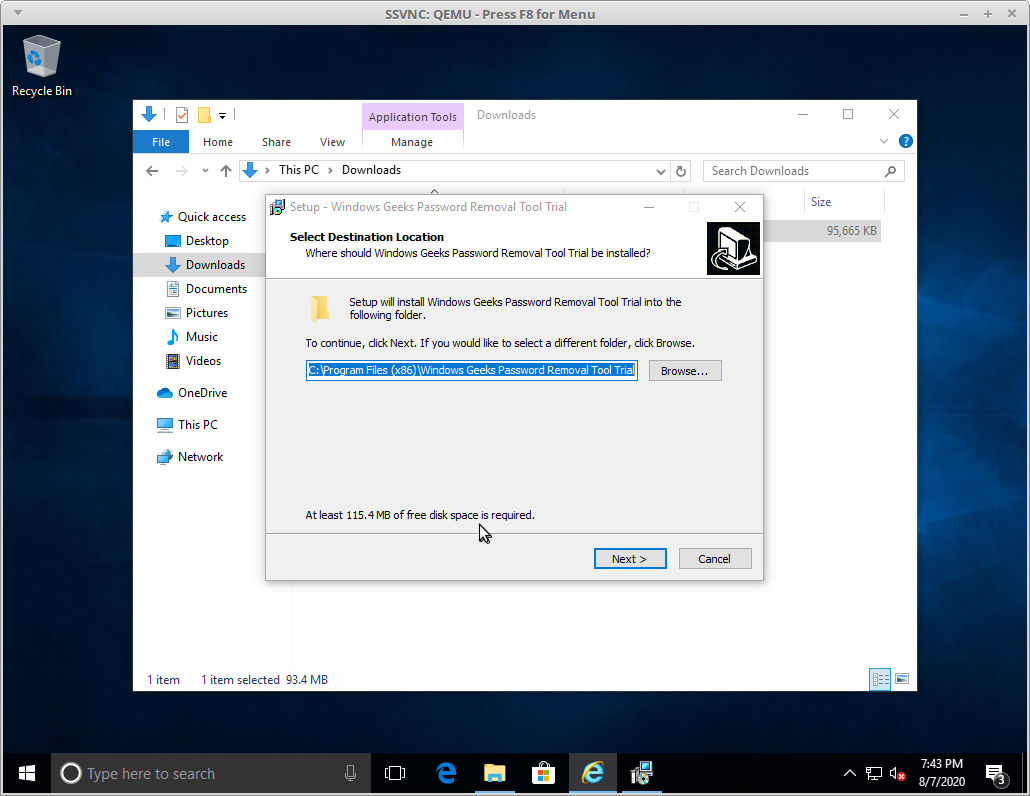Close the Setup dialog
Screen dimensions: 1030x796
[x=740, y=208]
